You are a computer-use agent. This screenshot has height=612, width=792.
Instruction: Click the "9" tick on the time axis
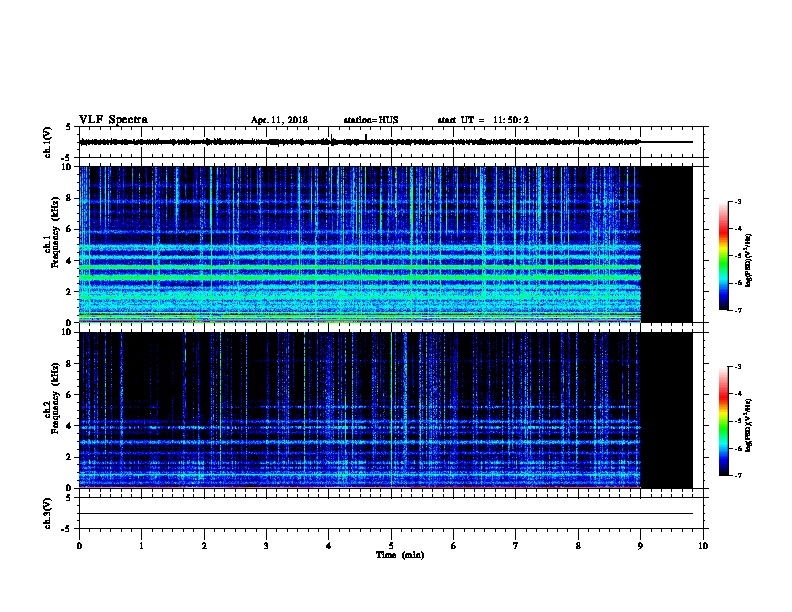pos(640,546)
